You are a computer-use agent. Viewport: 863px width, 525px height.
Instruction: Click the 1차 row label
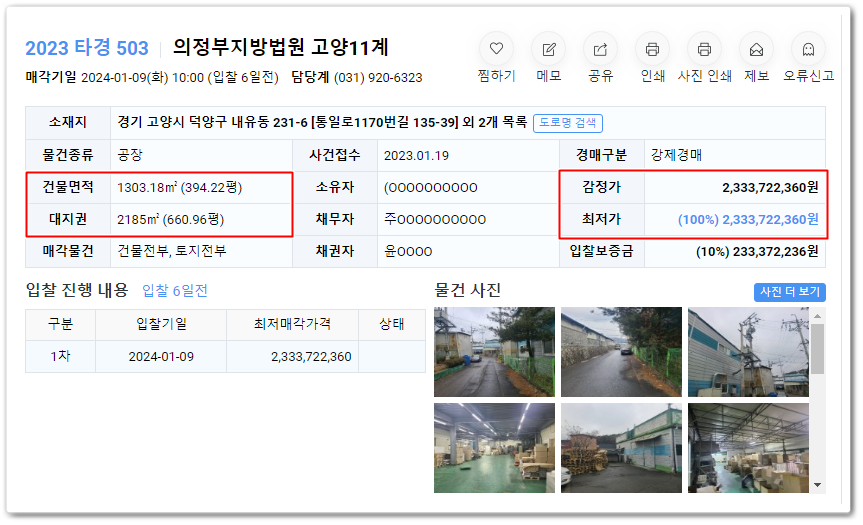tap(61, 356)
